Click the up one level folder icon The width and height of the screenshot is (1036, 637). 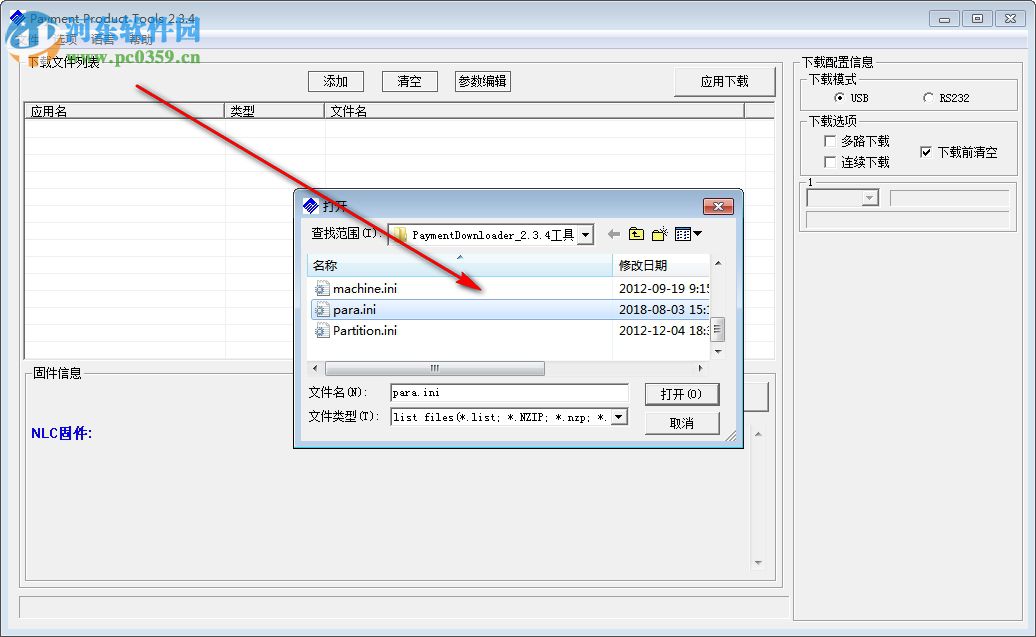click(x=636, y=234)
